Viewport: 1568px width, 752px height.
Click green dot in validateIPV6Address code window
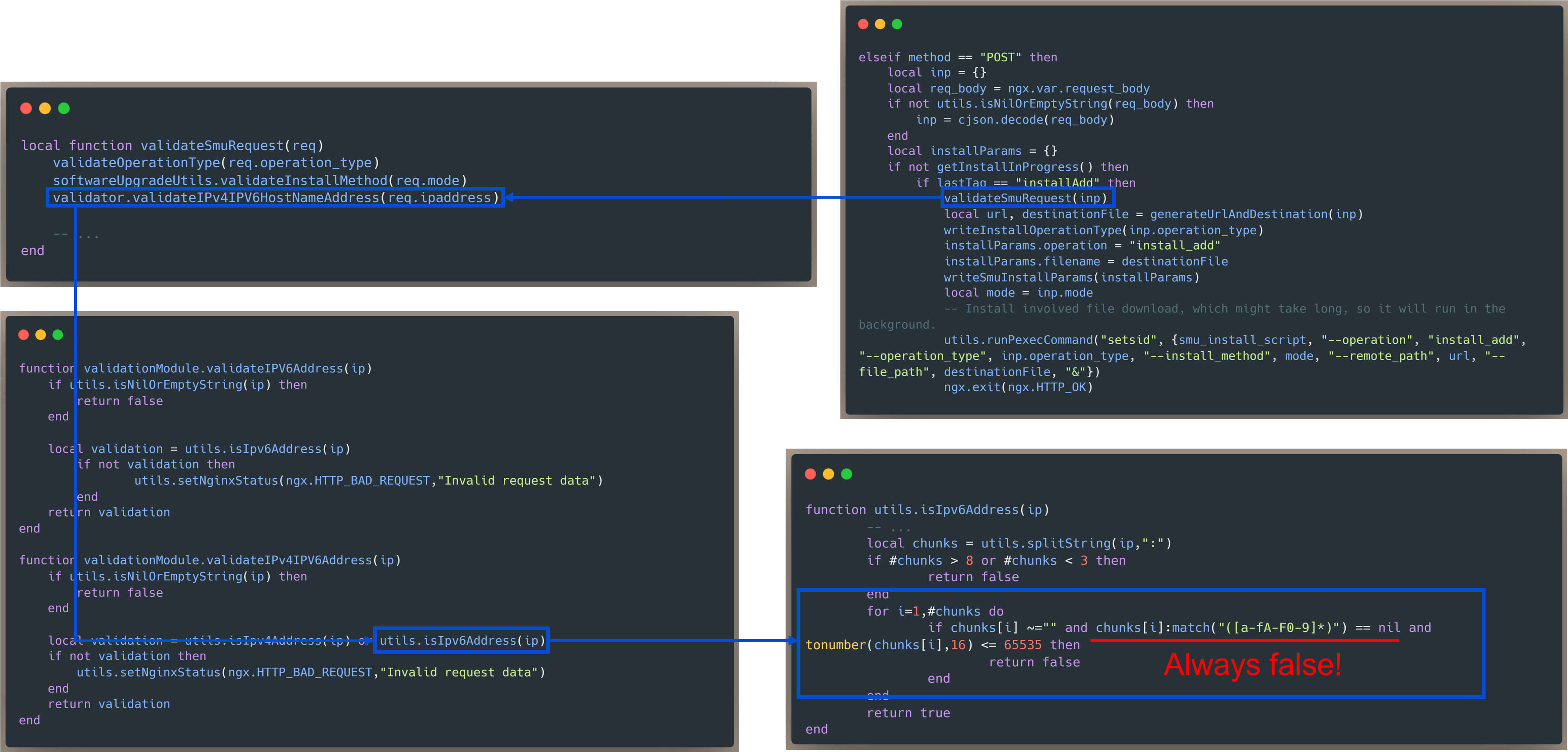58,334
